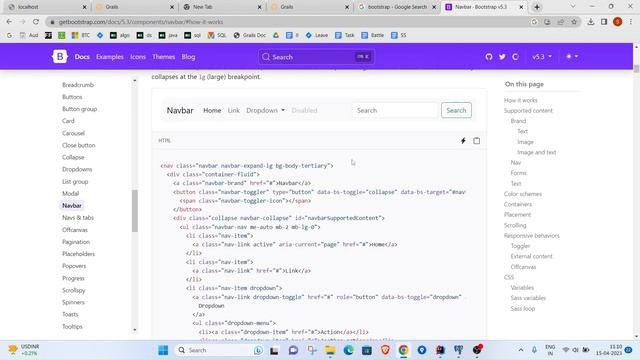Focus the Bootstrap docs search box

[x=316, y=57]
